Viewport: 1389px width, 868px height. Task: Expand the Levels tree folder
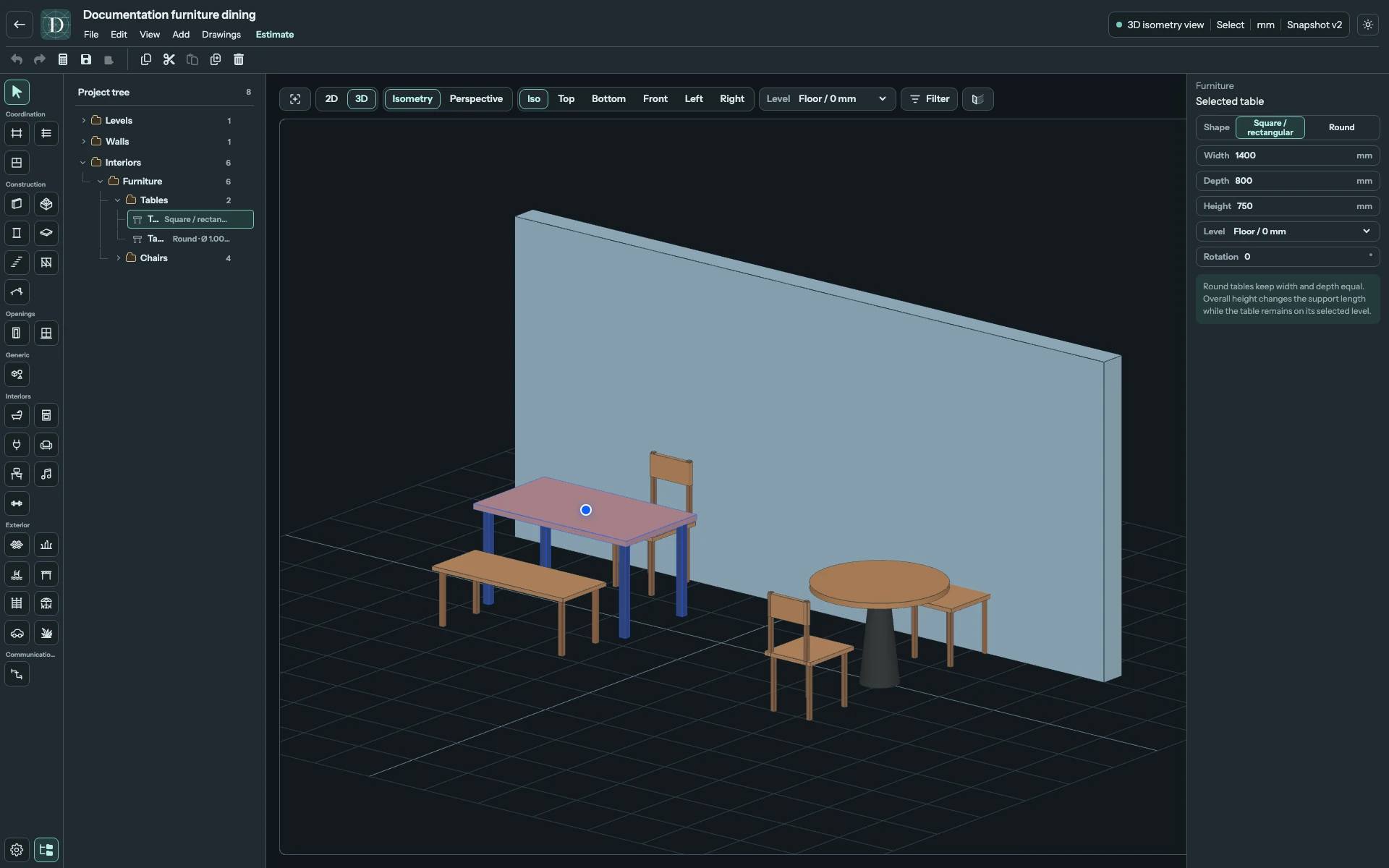(x=84, y=121)
